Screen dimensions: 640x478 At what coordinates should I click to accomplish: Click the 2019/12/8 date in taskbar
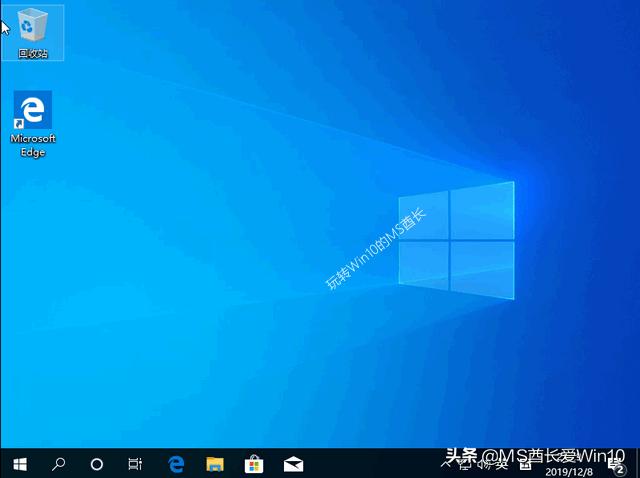569,472
